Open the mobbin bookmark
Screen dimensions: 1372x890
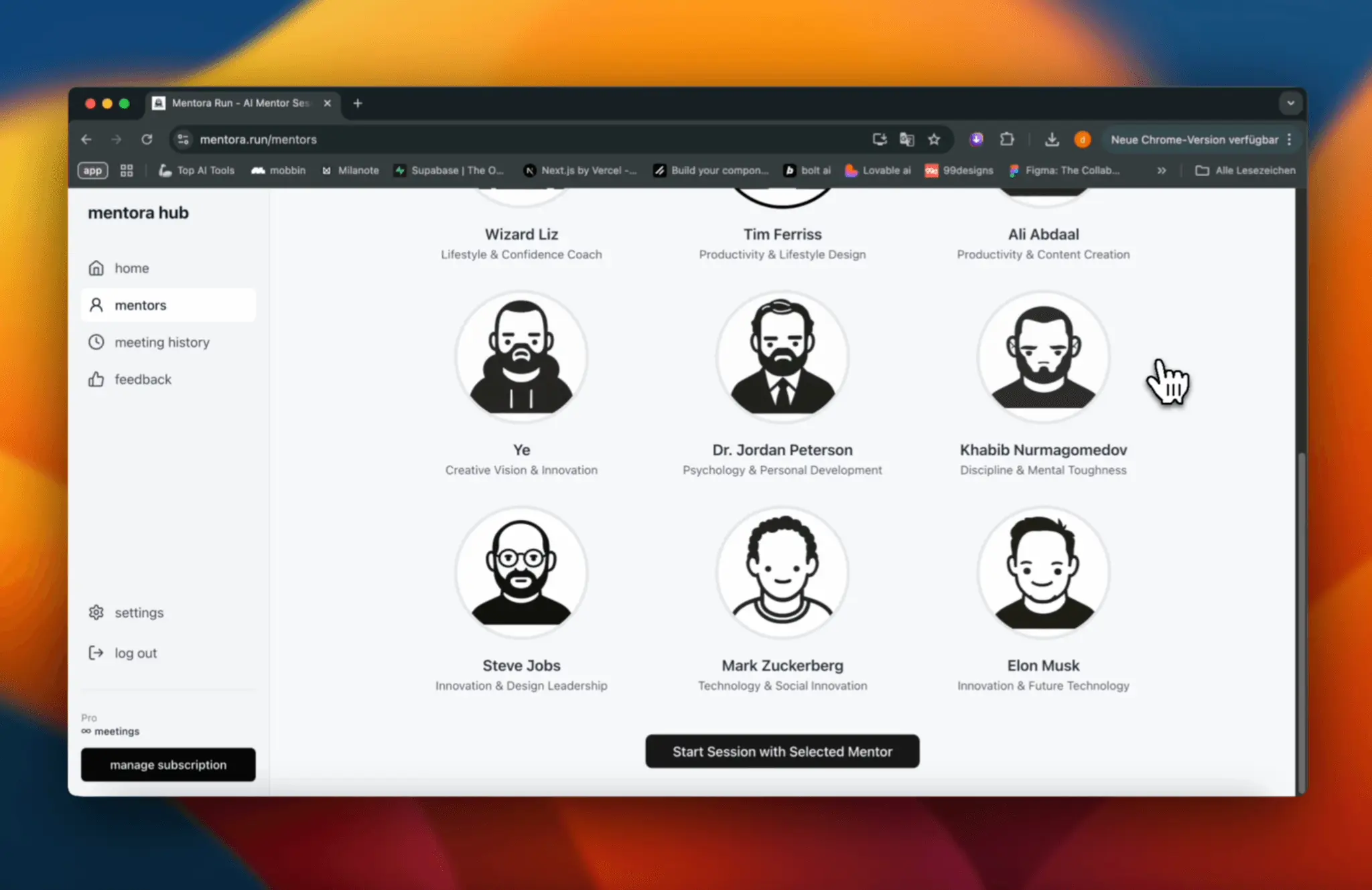[279, 171]
